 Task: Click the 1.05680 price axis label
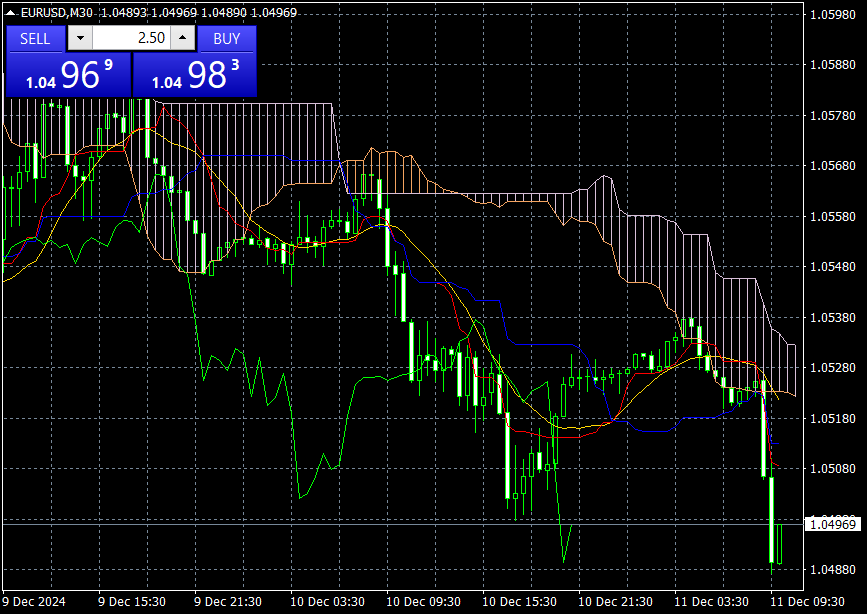[833, 166]
